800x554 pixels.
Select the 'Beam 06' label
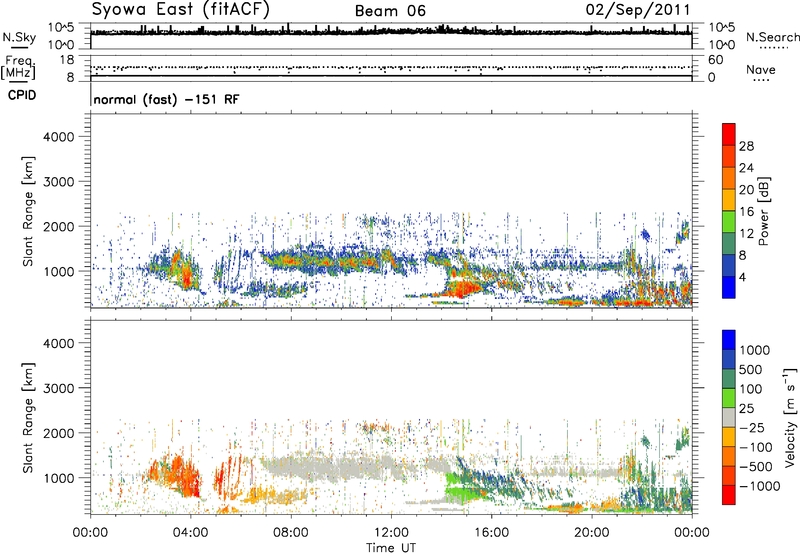click(390, 11)
